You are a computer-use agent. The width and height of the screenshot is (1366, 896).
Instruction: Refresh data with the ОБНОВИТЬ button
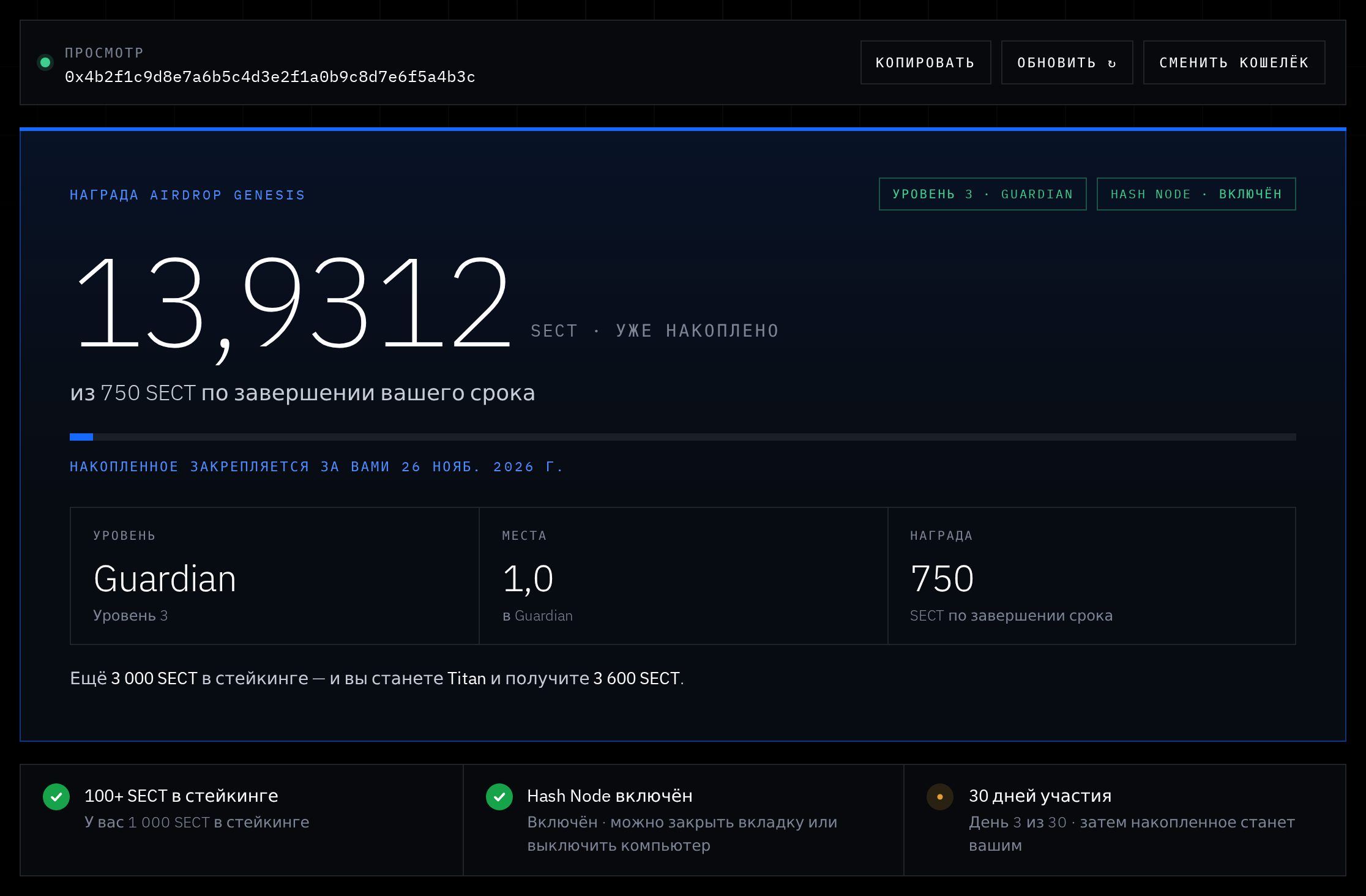point(1067,62)
